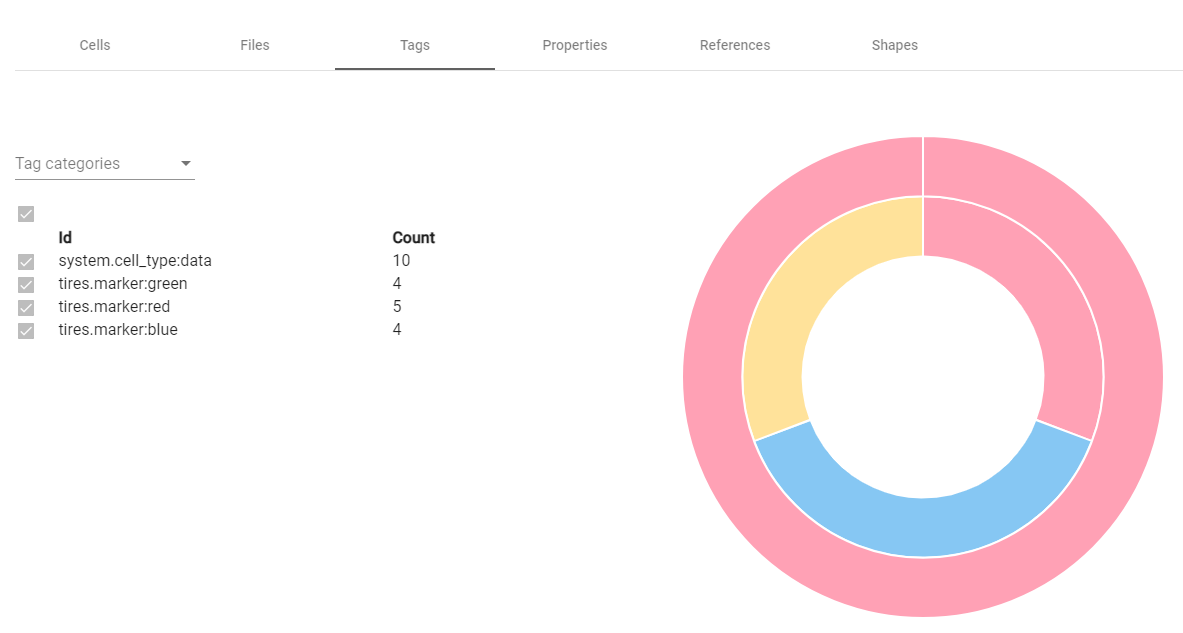The image size is (1183, 633).
Task: Select the Tags tab
Action: [x=415, y=45]
